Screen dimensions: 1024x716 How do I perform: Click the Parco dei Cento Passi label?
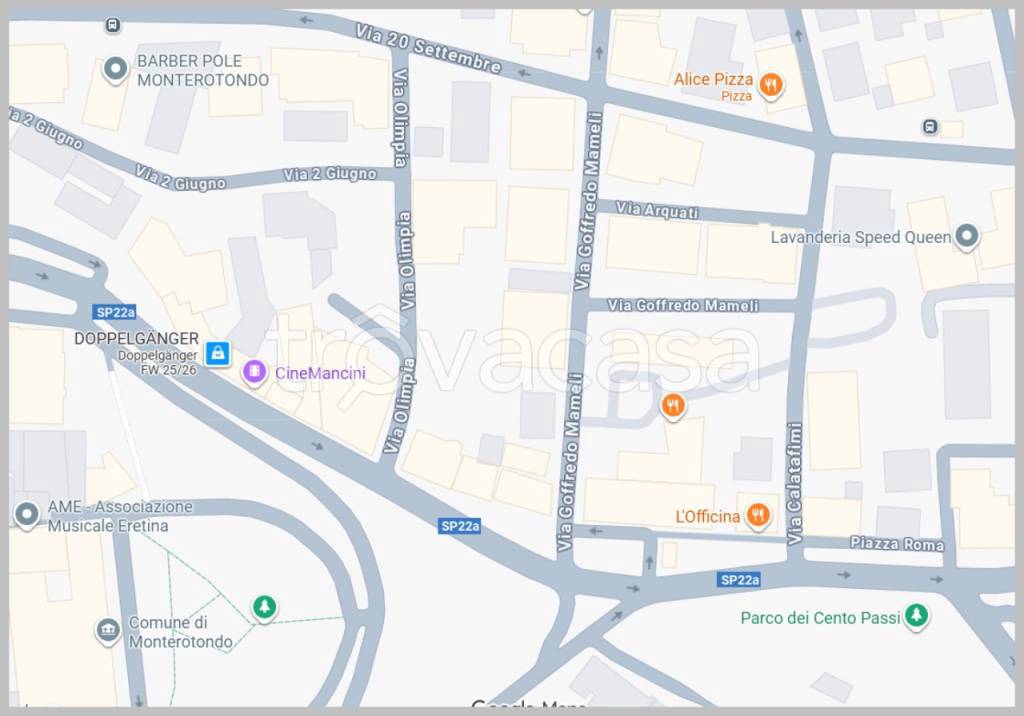(x=820, y=617)
